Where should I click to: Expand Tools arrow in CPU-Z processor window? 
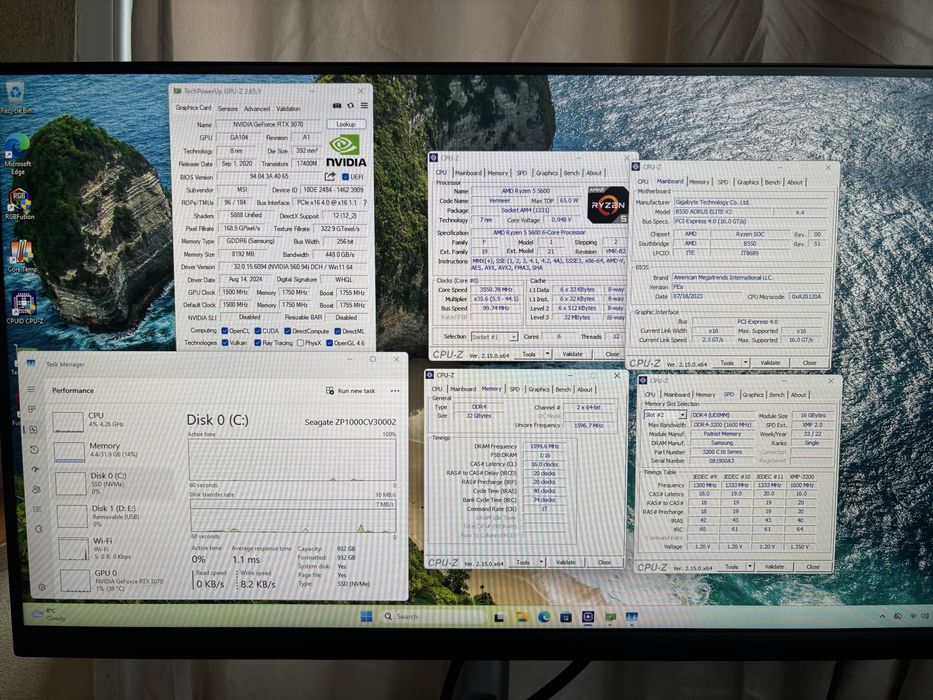point(547,354)
